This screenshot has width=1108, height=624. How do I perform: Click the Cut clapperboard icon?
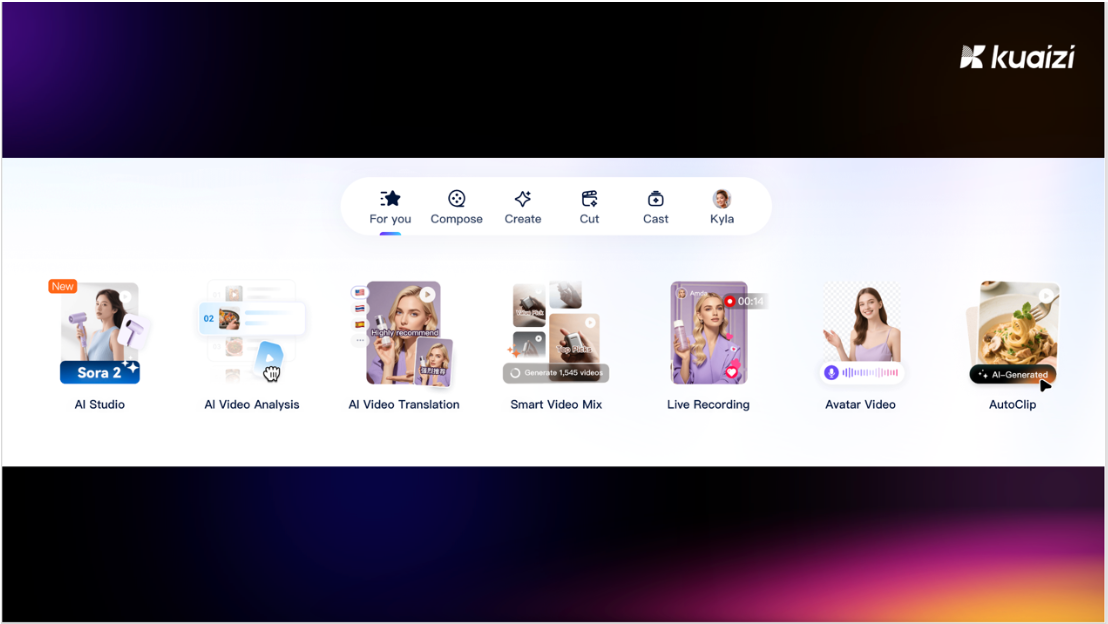(x=589, y=199)
